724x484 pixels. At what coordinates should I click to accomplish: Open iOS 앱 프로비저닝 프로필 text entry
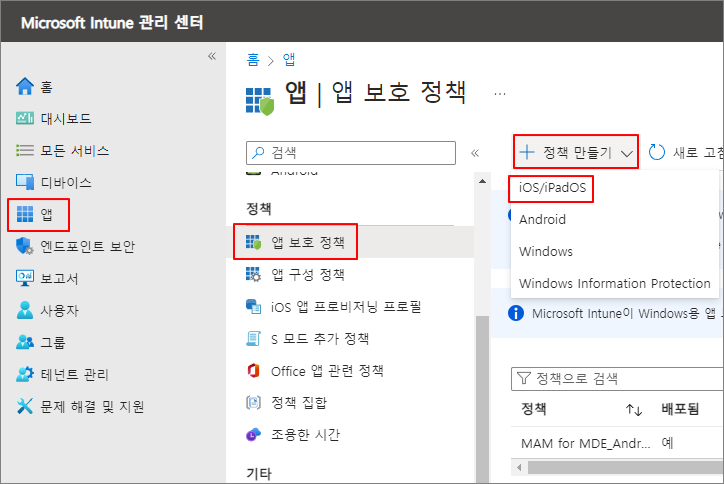346,306
